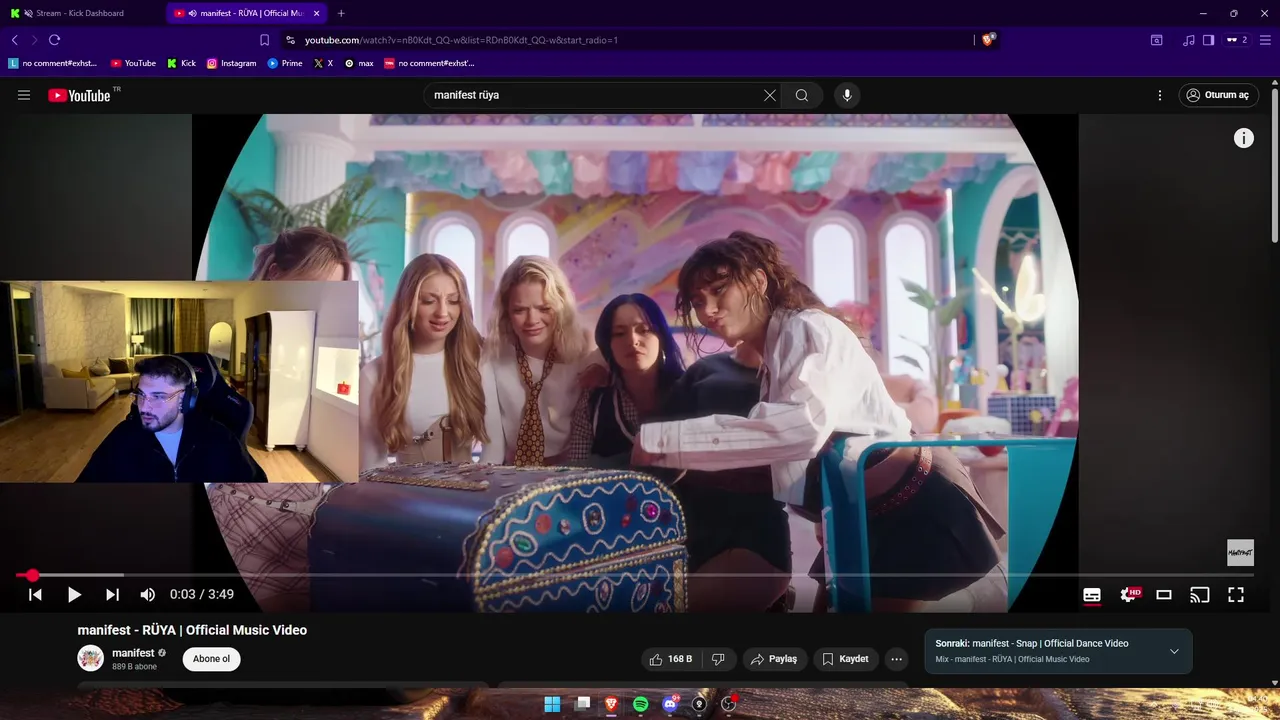The width and height of the screenshot is (1280, 720).
Task: Click the youtube.com address bar URL
Action: 461,40
